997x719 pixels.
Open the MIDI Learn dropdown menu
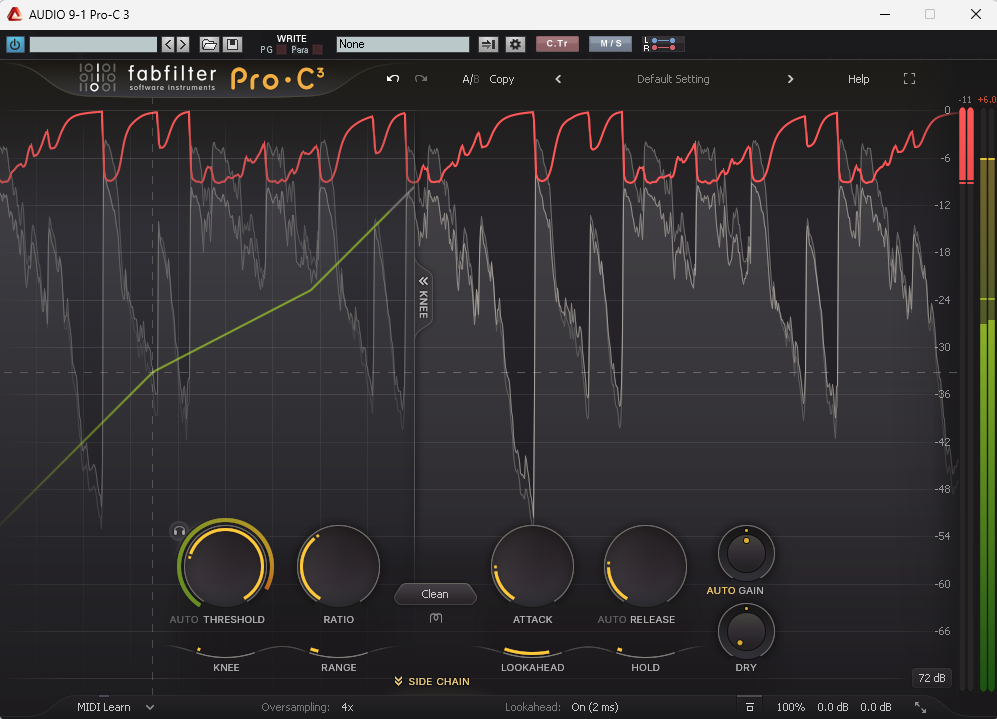point(115,707)
